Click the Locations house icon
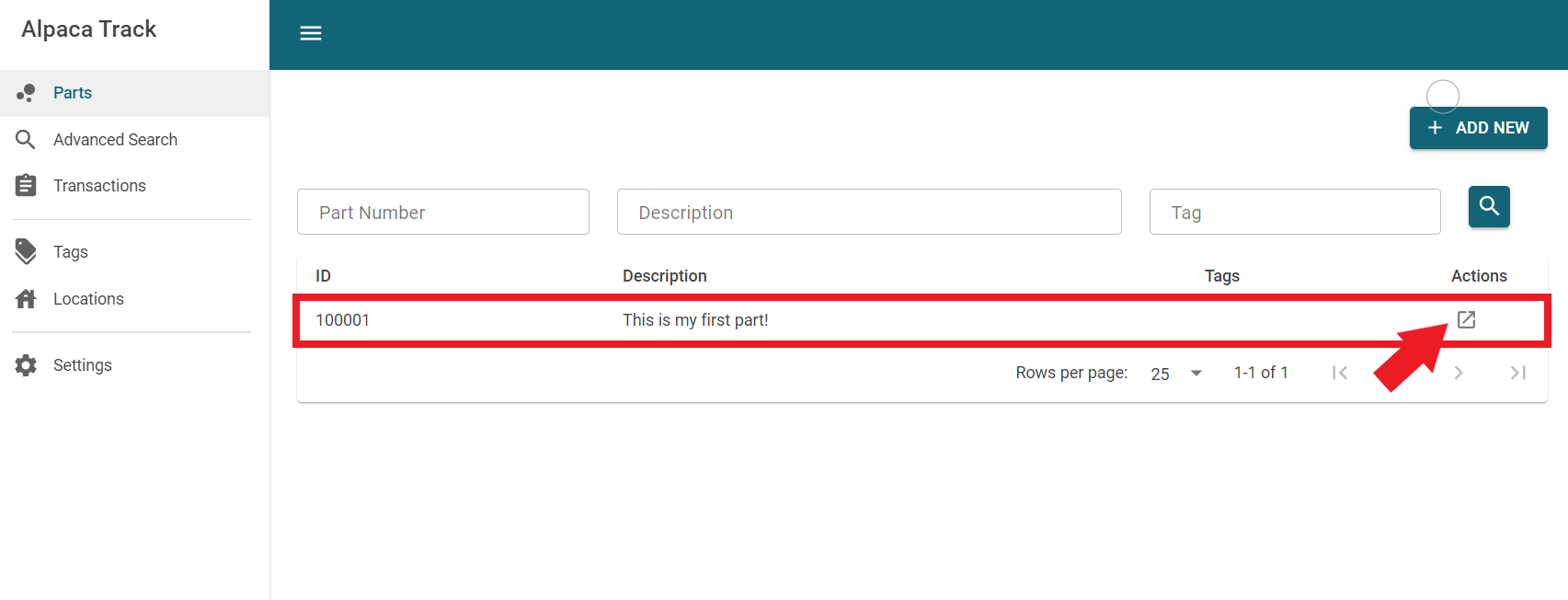The image size is (1568, 600). pos(26,299)
